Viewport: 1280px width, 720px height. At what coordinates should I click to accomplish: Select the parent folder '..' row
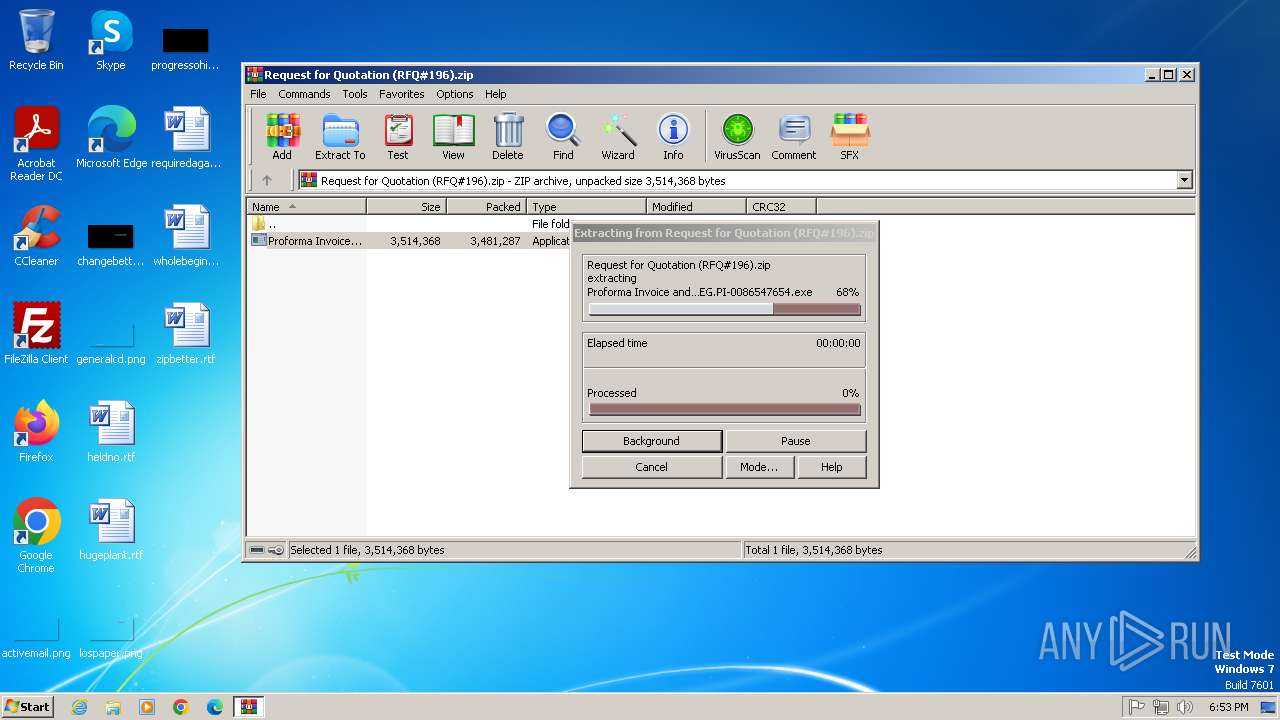coord(409,224)
